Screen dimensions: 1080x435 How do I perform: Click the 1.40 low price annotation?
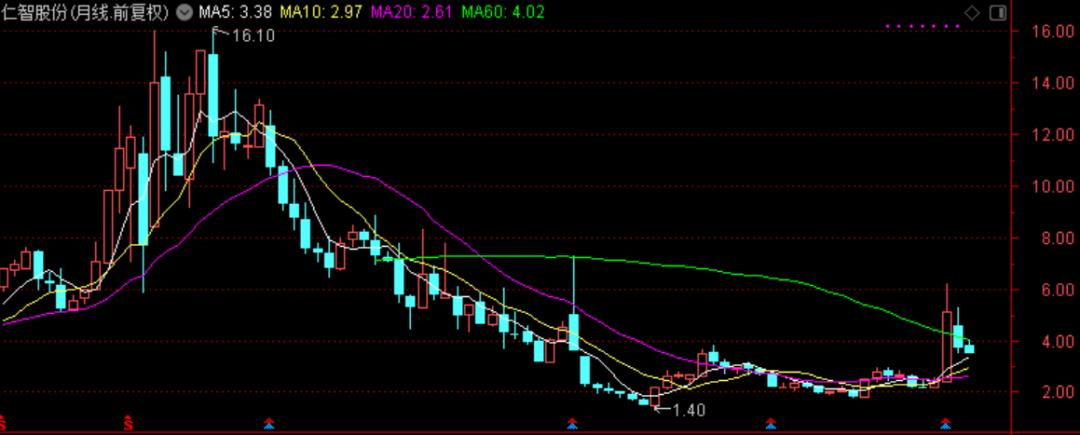coord(688,410)
